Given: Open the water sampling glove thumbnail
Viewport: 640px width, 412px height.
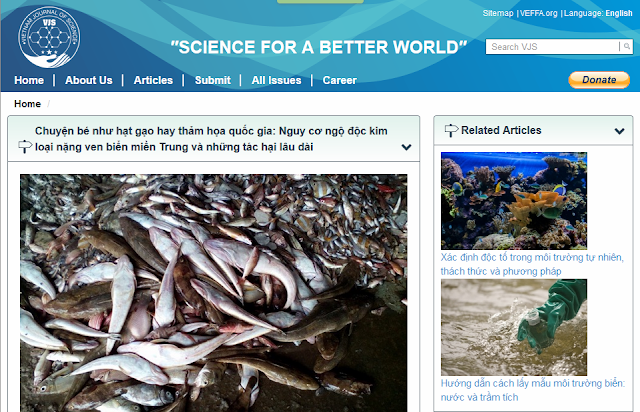Looking at the screenshot, I should [514, 327].
